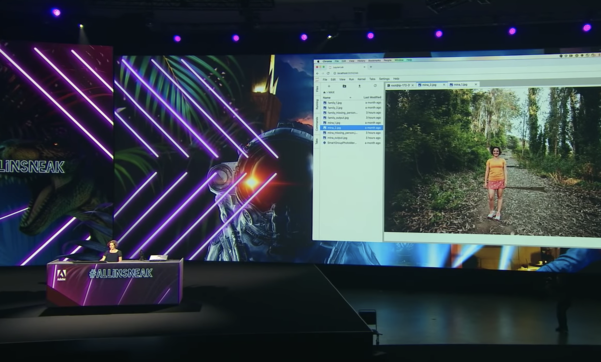The width and height of the screenshot is (601, 362).
Task: Click the Refresh File List icon
Action: point(375,86)
